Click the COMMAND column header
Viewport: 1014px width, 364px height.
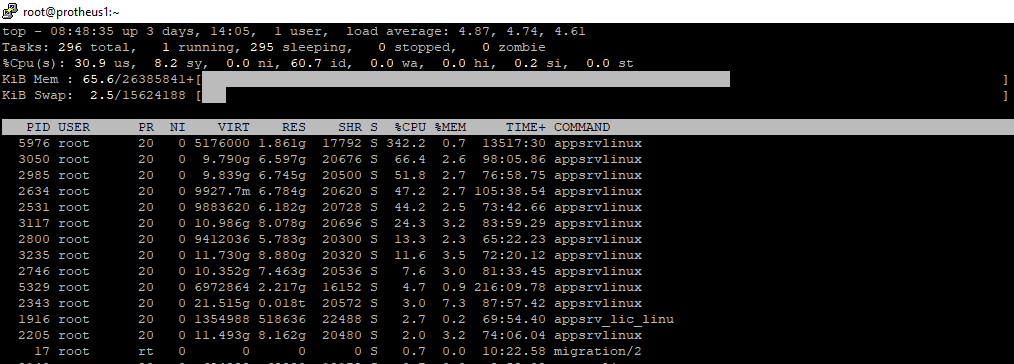tap(582, 127)
